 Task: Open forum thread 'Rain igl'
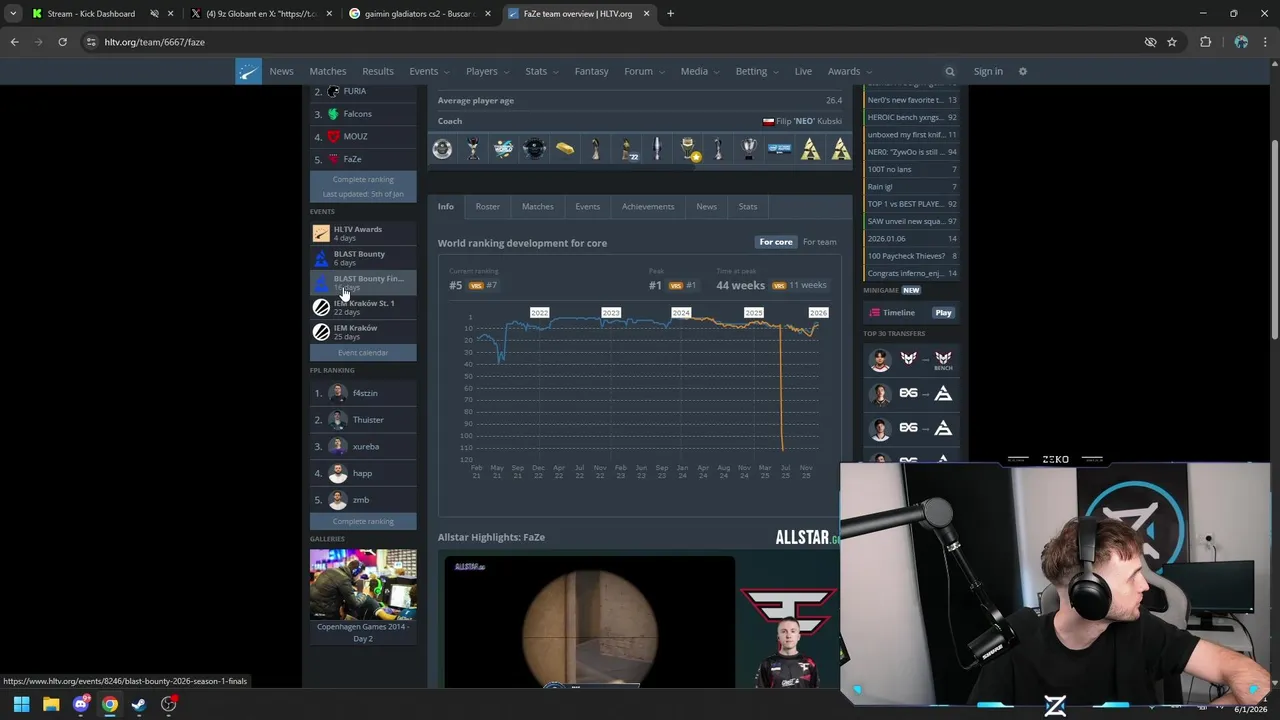coord(911,187)
